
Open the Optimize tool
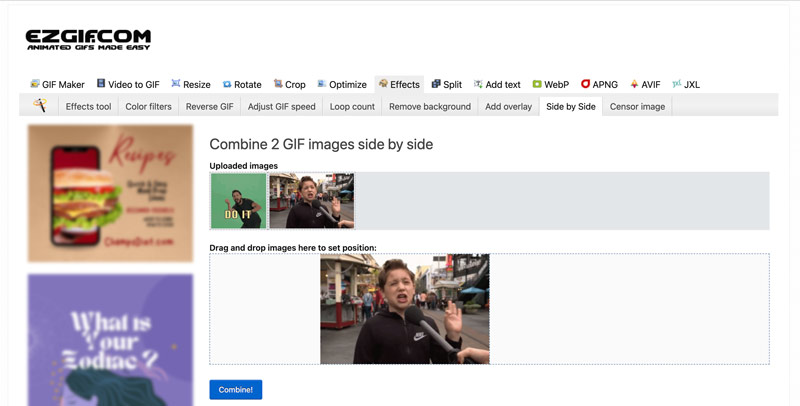point(341,85)
